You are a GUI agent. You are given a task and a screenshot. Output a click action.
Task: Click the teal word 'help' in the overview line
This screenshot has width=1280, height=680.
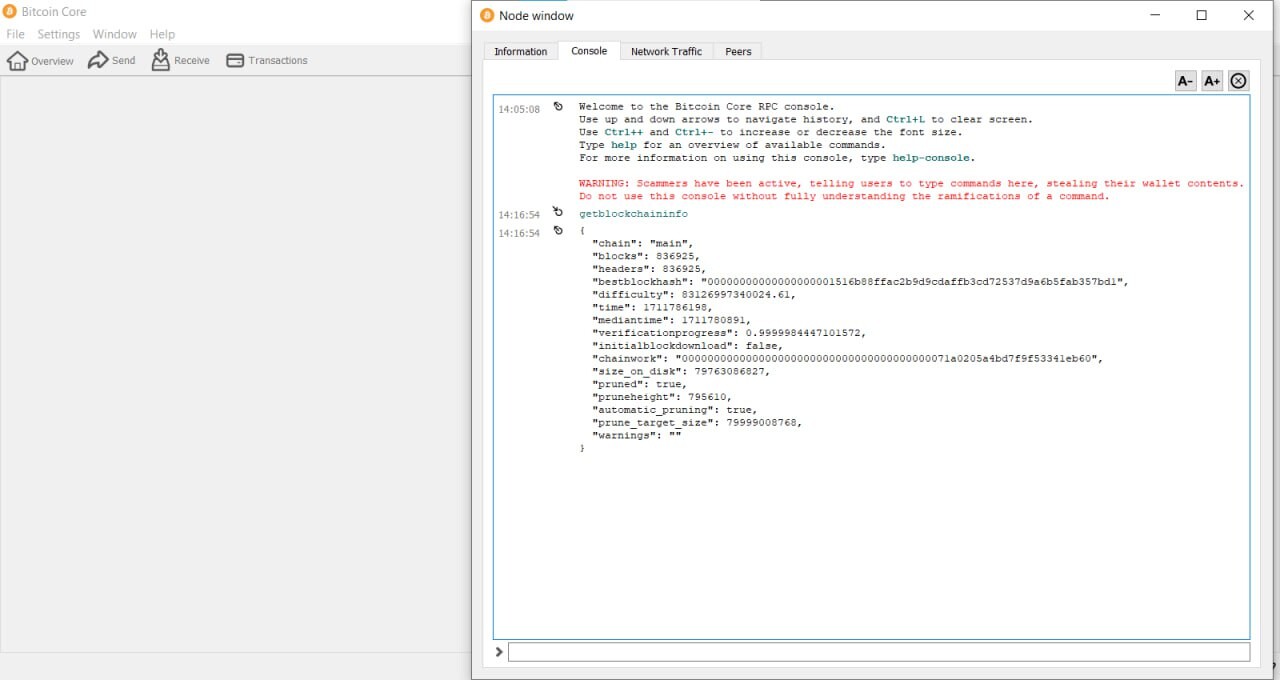pos(624,145)
